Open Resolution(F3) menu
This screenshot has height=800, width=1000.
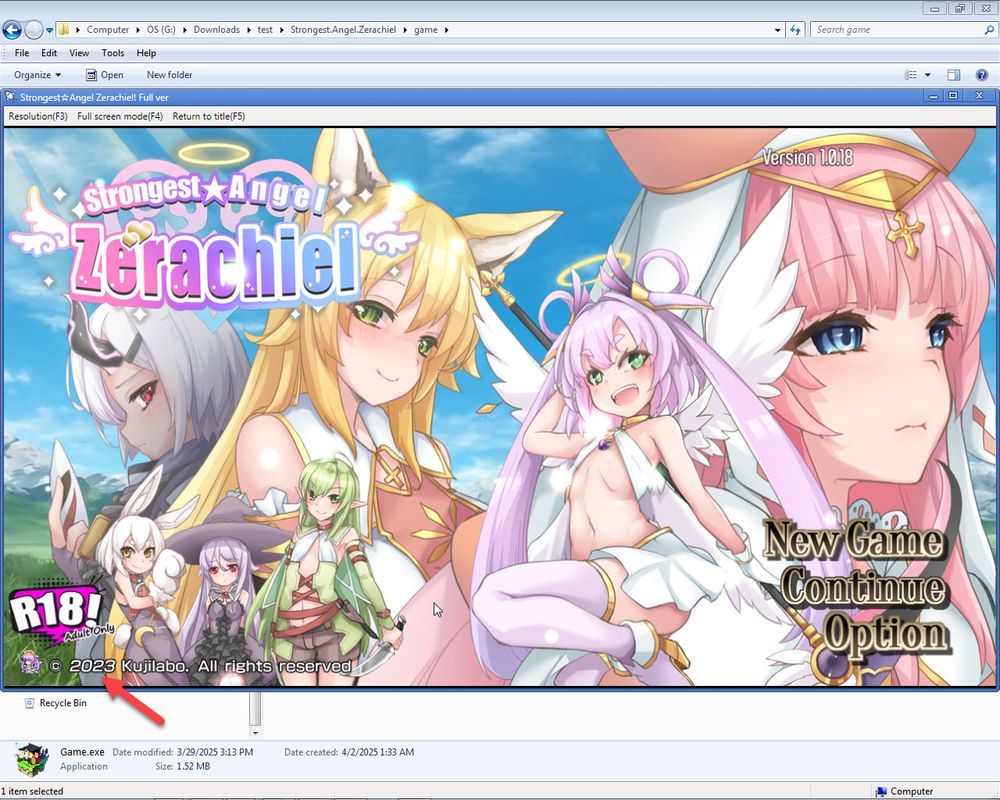pyautogui.click(x=38, y=116)
